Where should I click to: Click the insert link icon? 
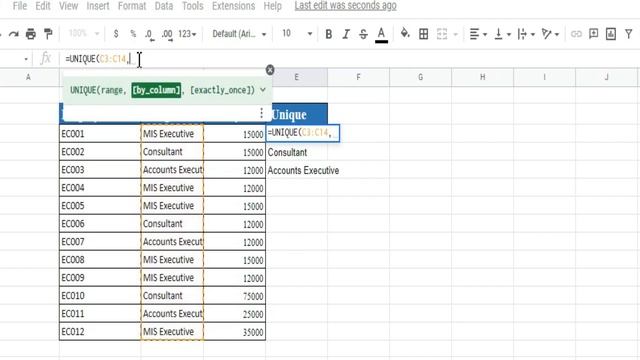coord(576,34)
